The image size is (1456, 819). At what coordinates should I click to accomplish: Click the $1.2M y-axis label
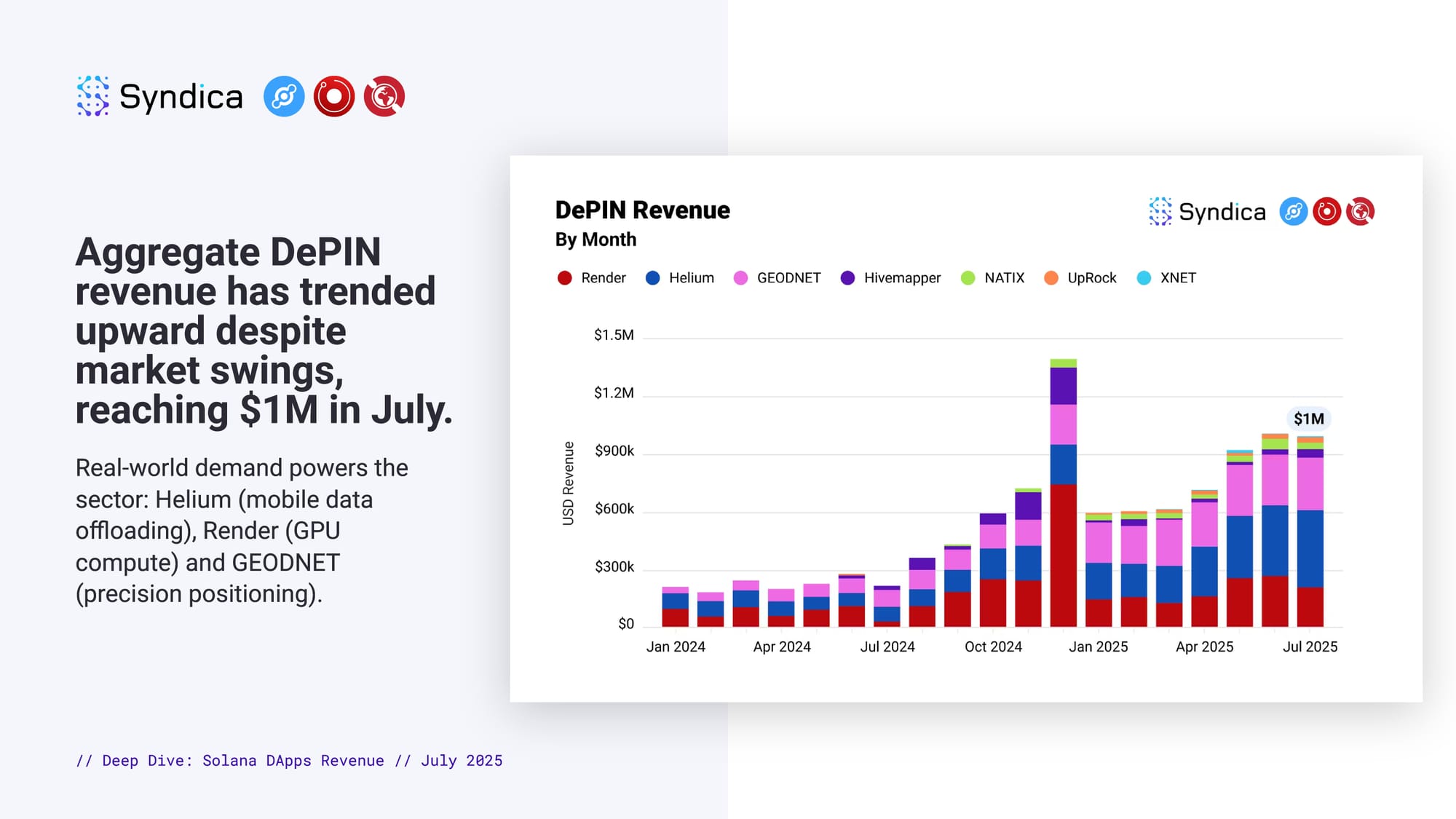(x=614, y=393)
